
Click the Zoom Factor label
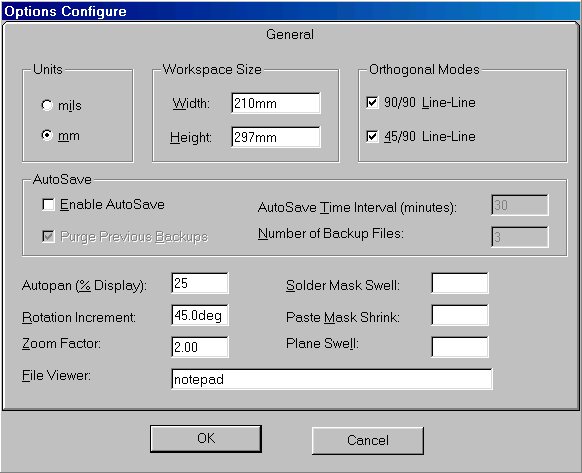(61, 343)
